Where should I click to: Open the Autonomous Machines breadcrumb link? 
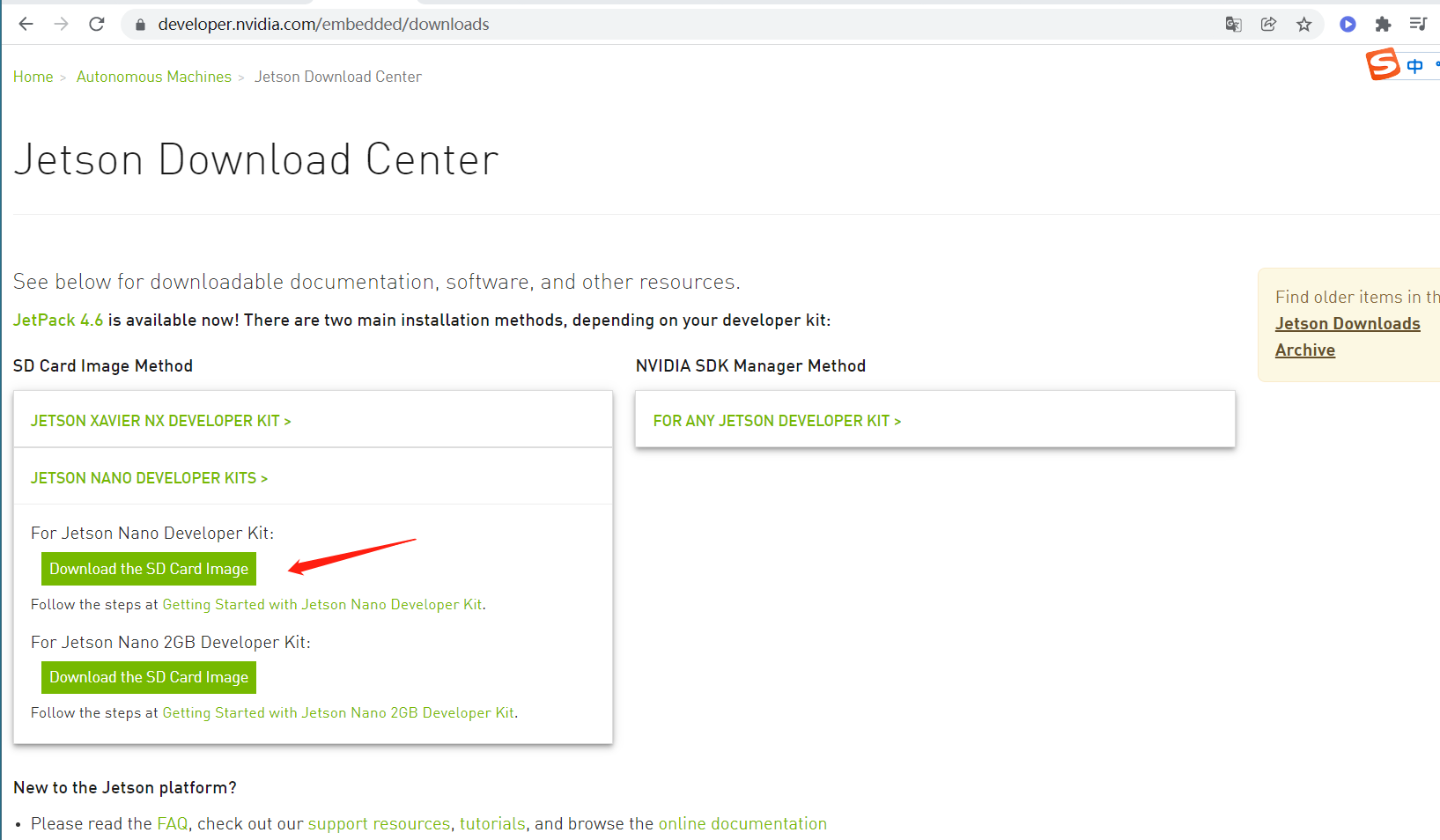(154, 77)
